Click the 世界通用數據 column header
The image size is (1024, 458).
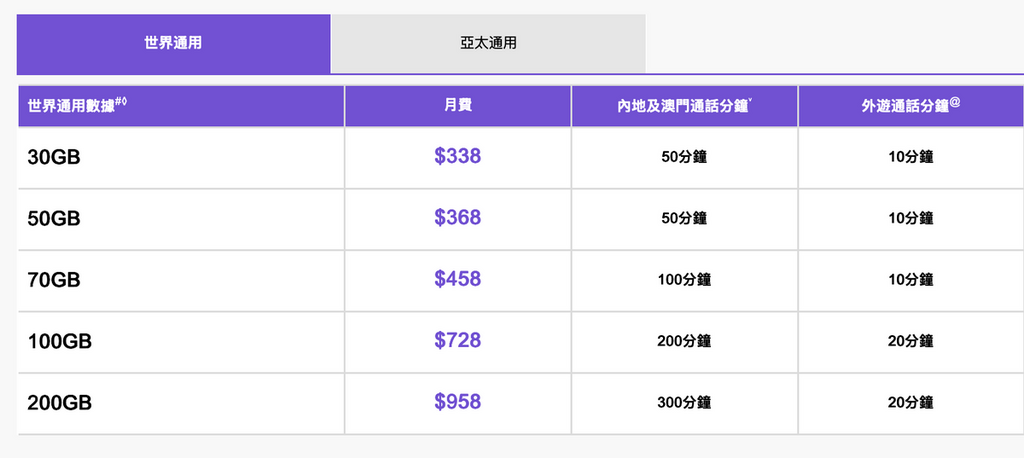tap(76, 105)
